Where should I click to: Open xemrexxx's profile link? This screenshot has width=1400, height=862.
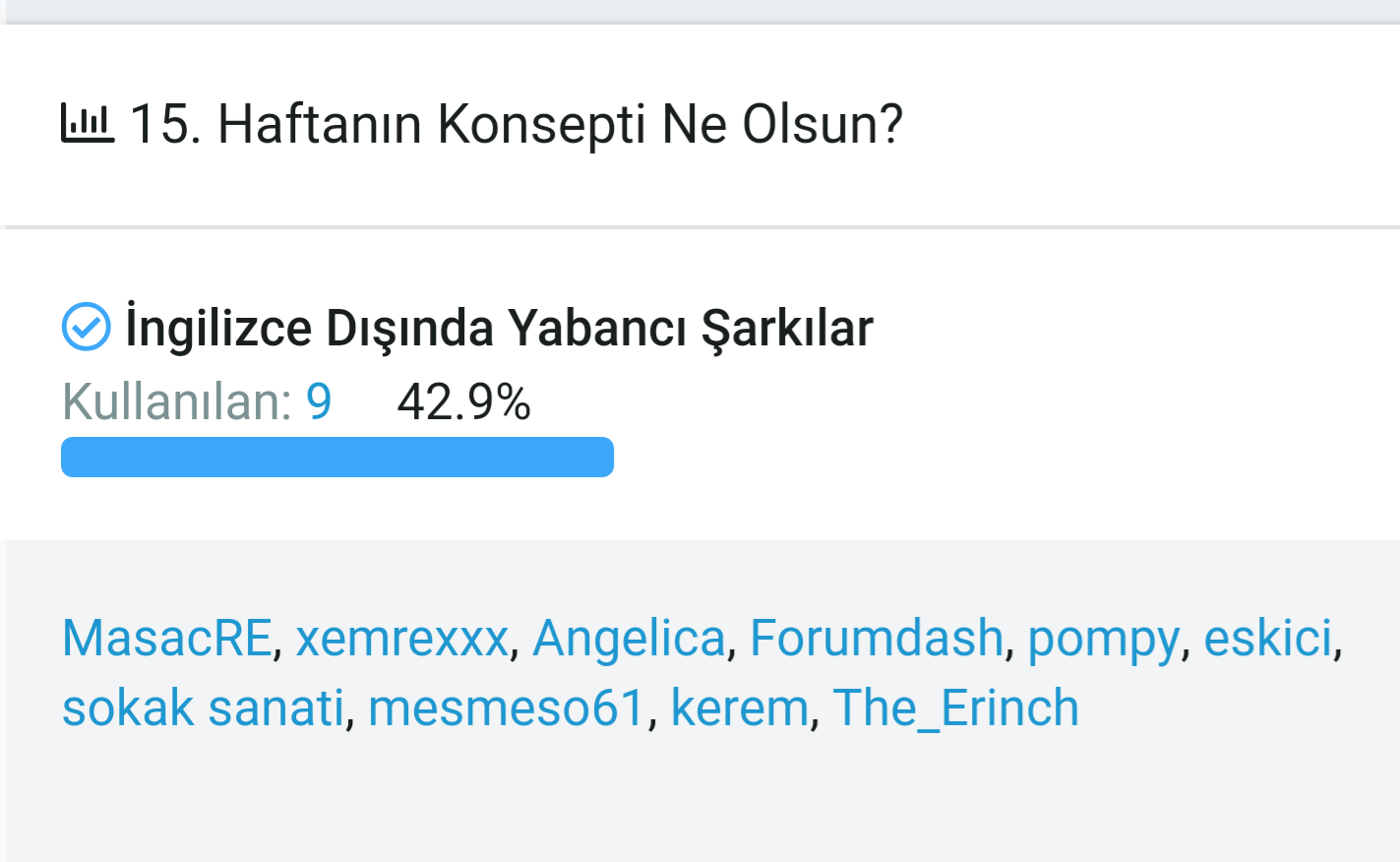coord(401,638)
